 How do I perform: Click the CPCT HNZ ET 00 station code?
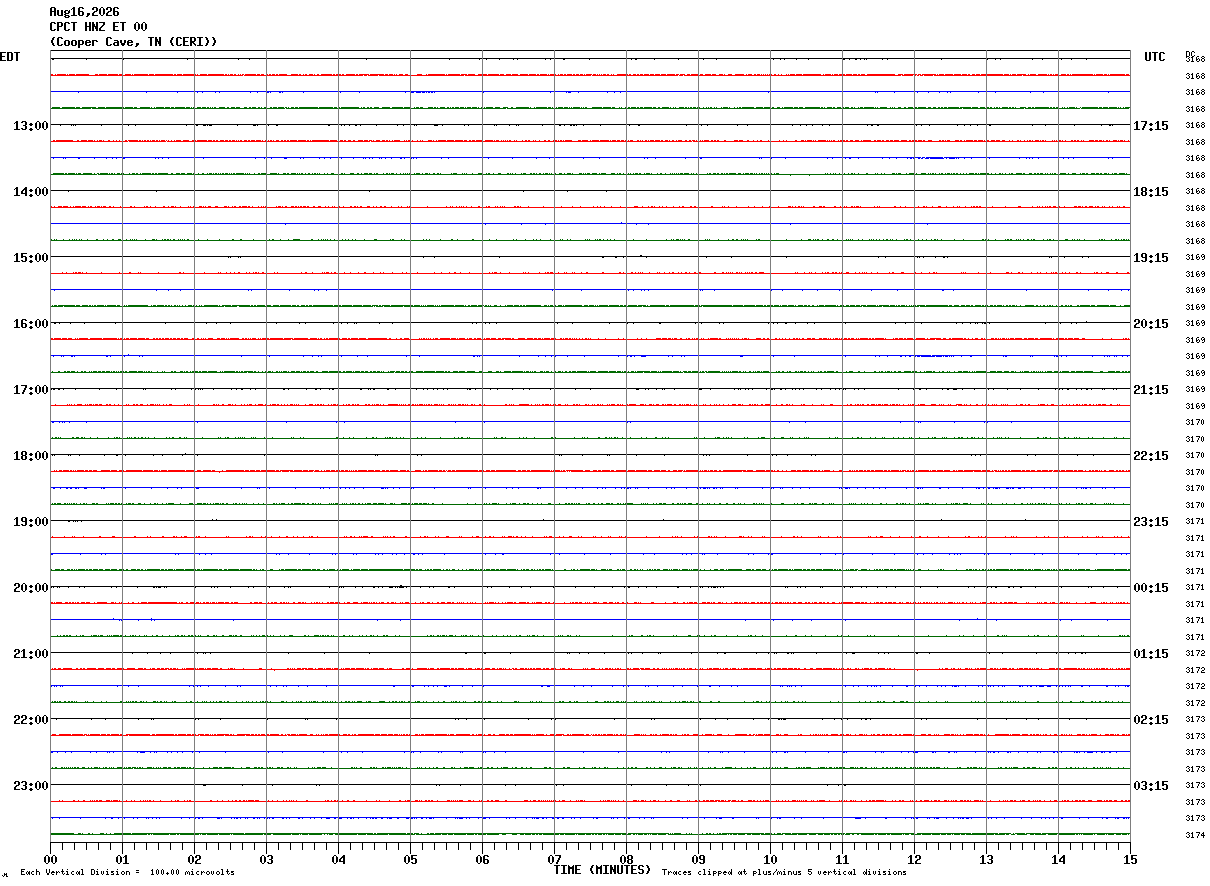click(98, 27)
